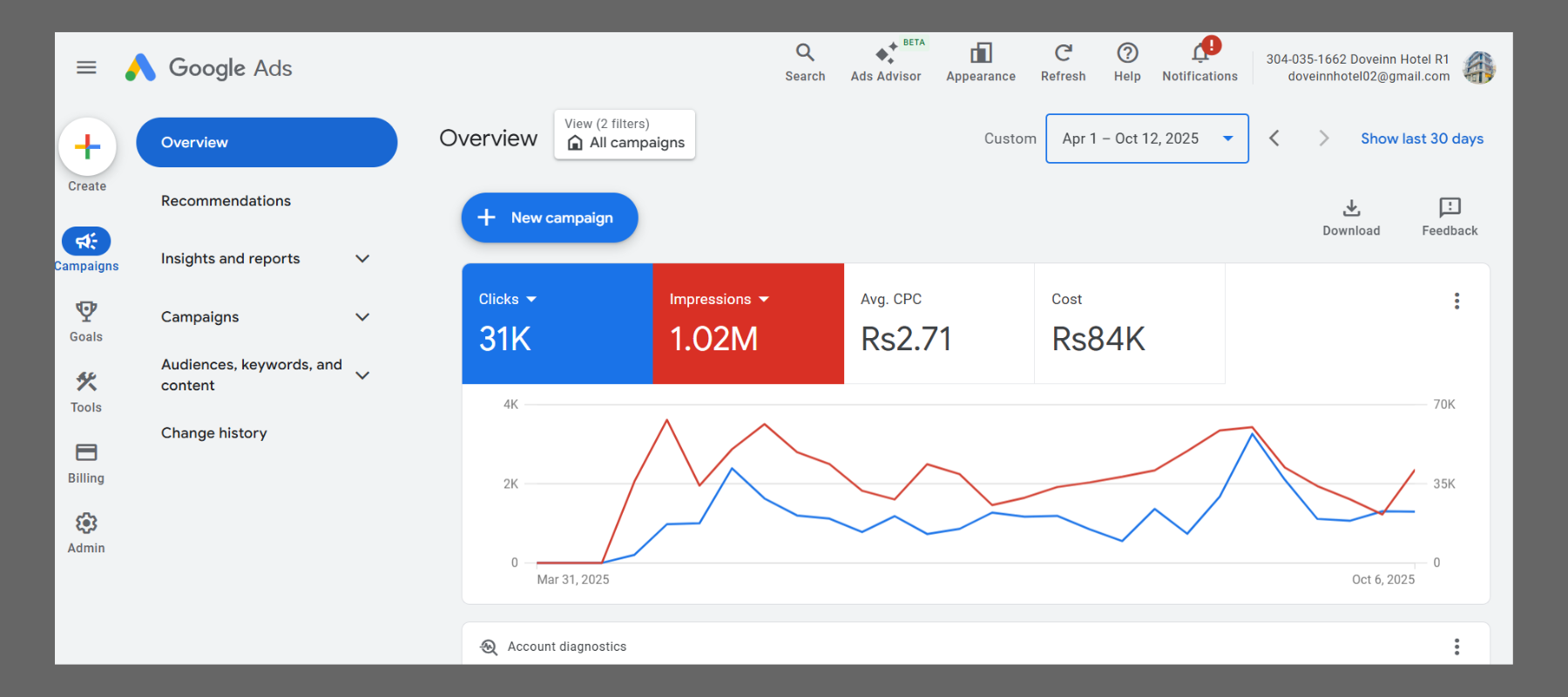The width and height of the screenshot is (1568, 697).
Task: Select Recommendations in navigation menu
Action: (226, 200)
